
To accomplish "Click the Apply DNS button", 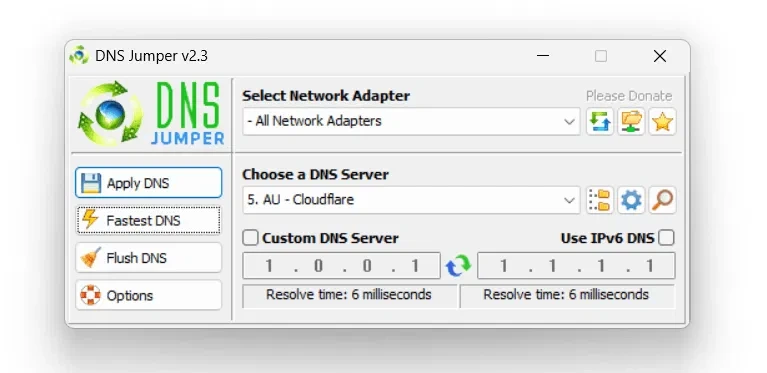I will (149, 183).
